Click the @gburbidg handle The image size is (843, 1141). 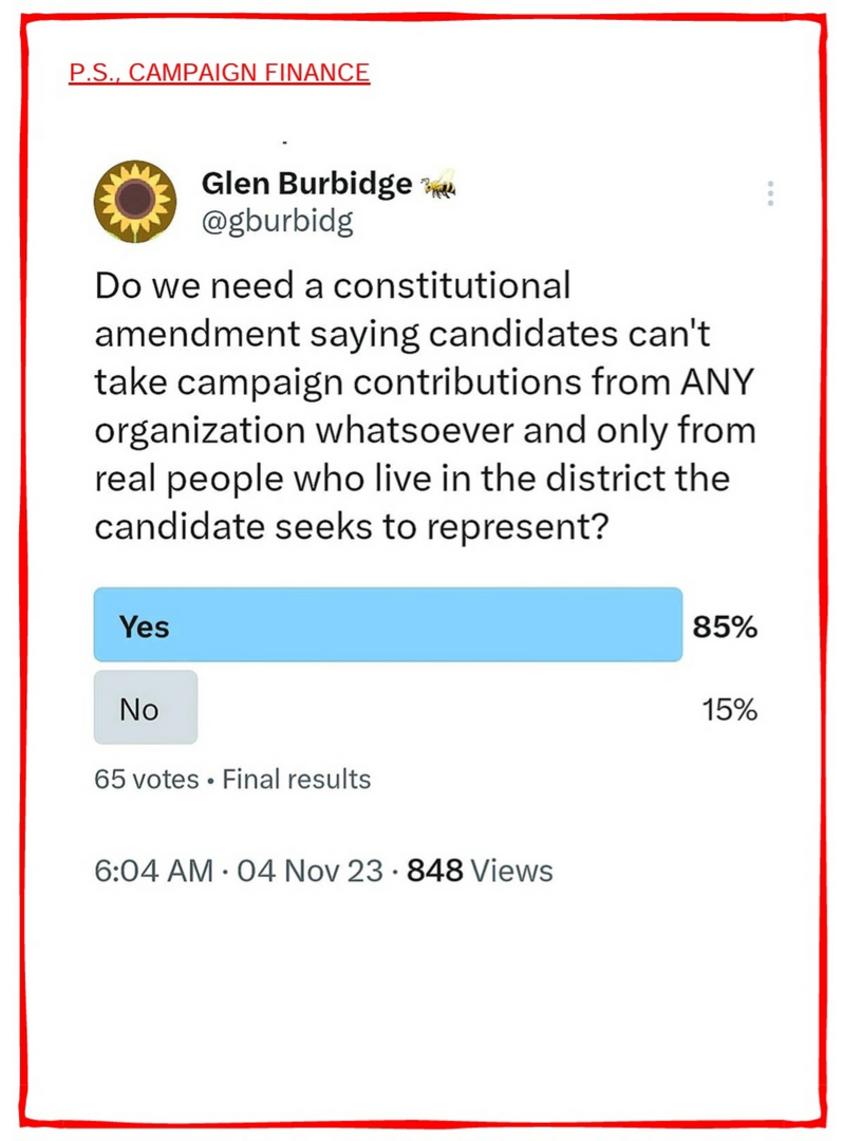point(277,221)
